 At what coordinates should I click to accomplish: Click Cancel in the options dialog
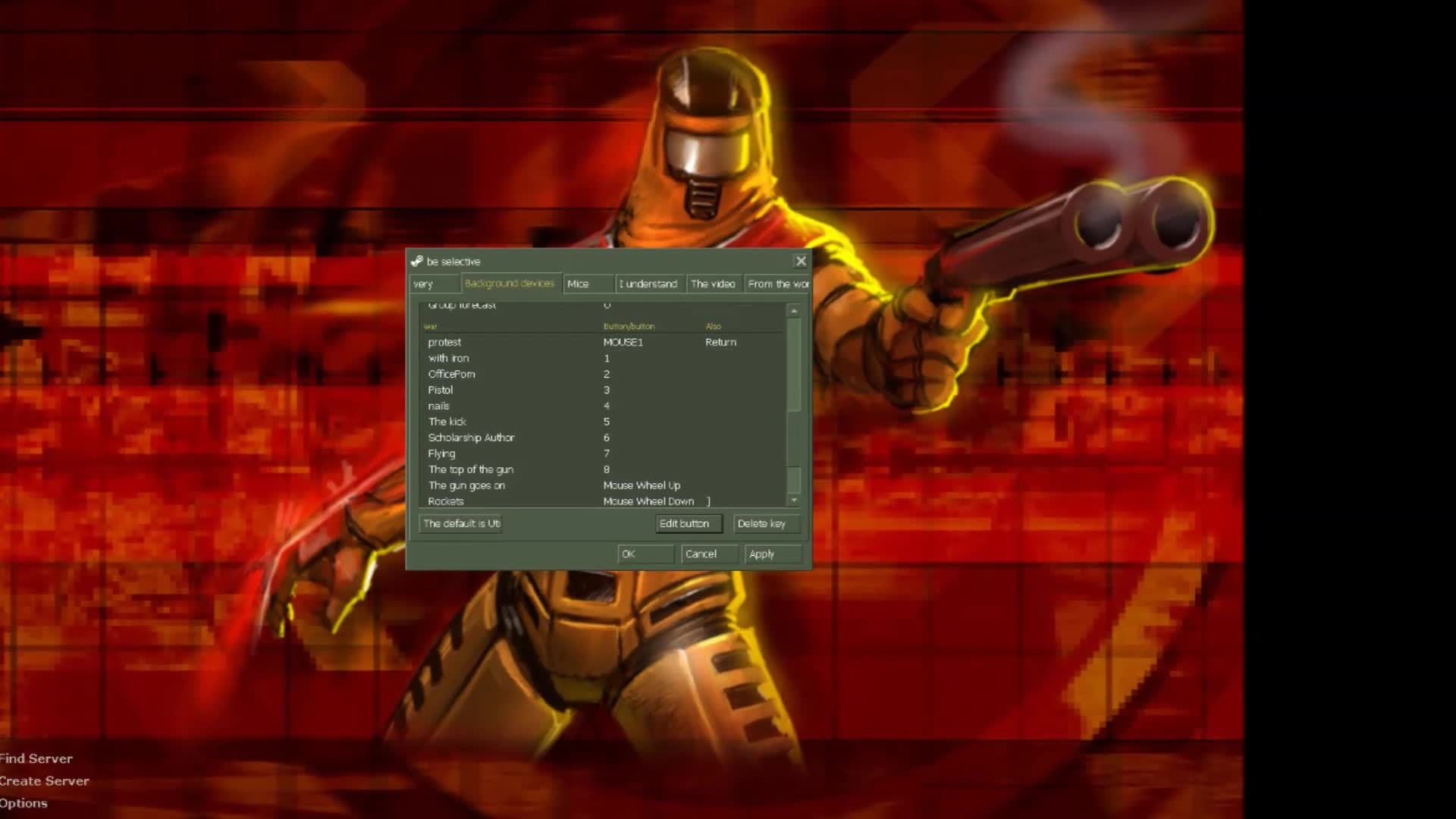(709, 554)
